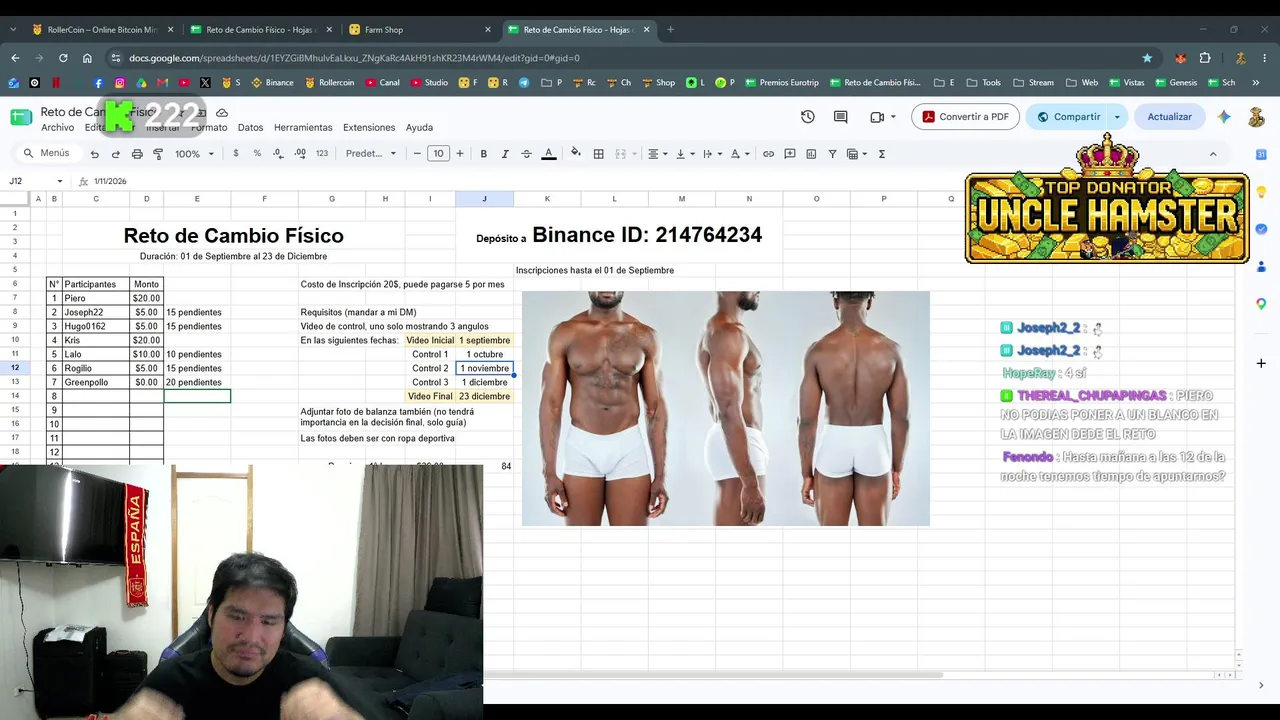Open the Archivo menu
Screen dimensions: 1280x720
coord(57,128)
